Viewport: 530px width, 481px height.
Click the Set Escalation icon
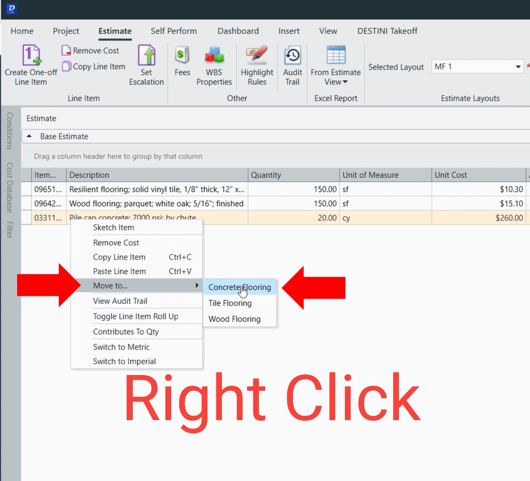146,55
